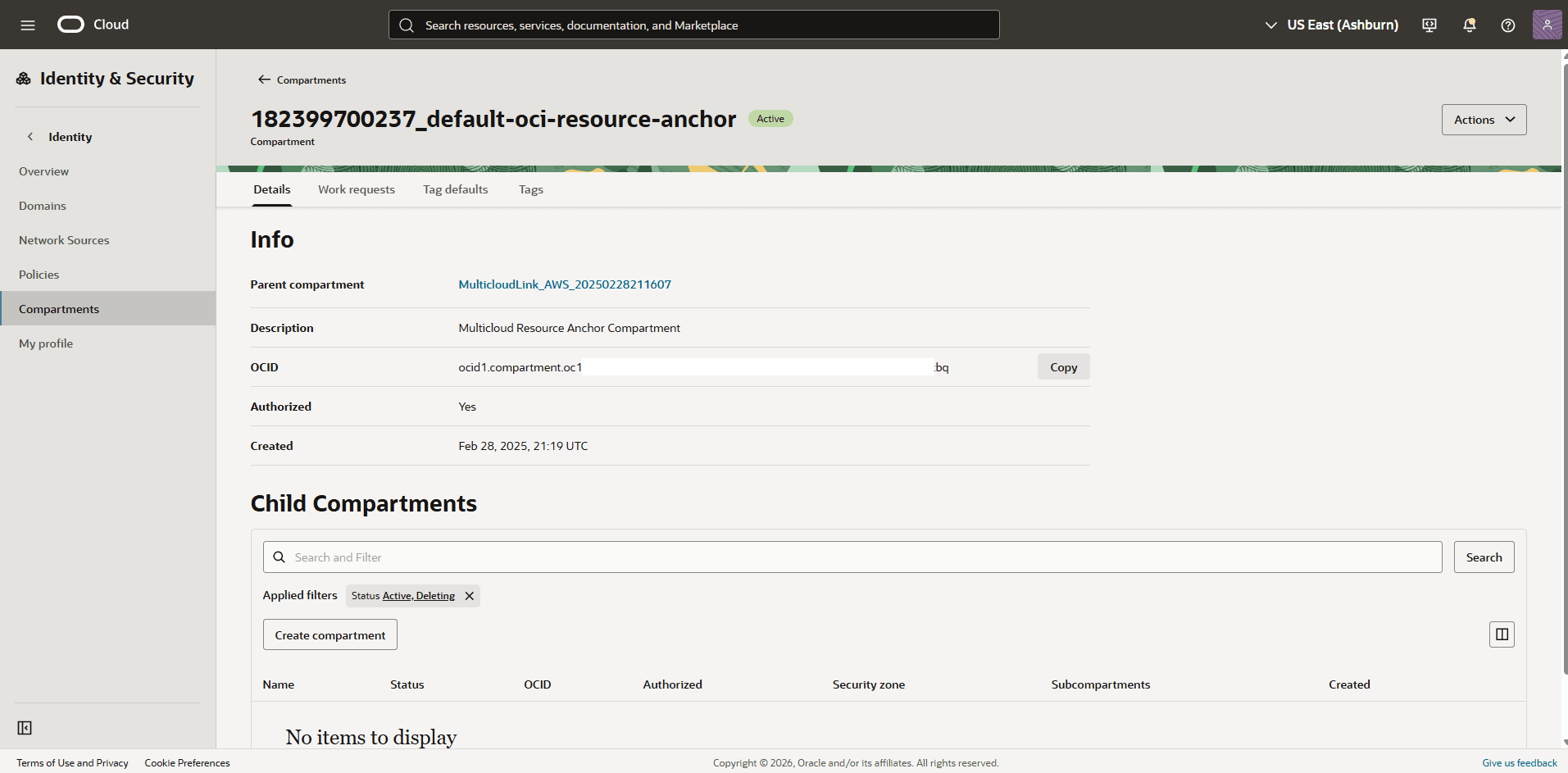The height and width of the screenshot is (773, 1568).
Task: Click the Authorized column header
Action: 673,684
